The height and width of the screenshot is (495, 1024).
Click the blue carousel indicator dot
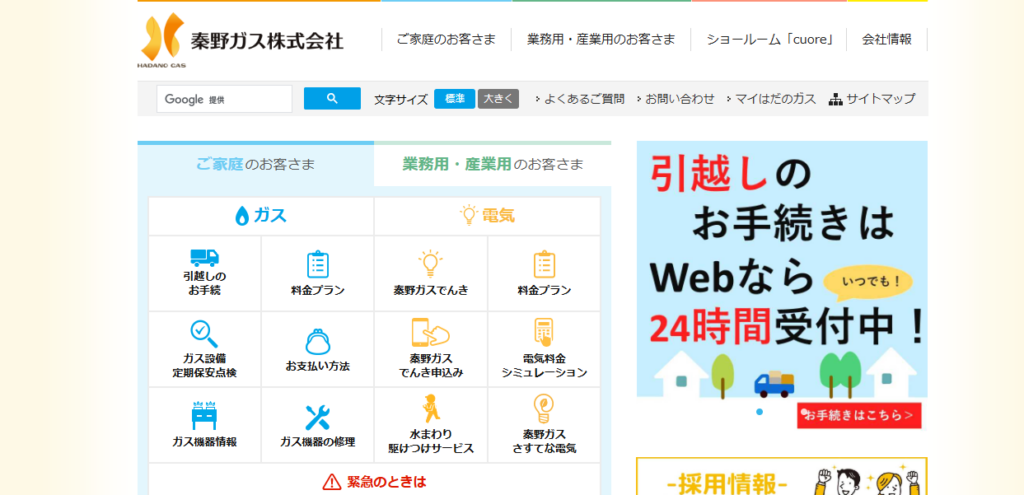click(759, 411)
